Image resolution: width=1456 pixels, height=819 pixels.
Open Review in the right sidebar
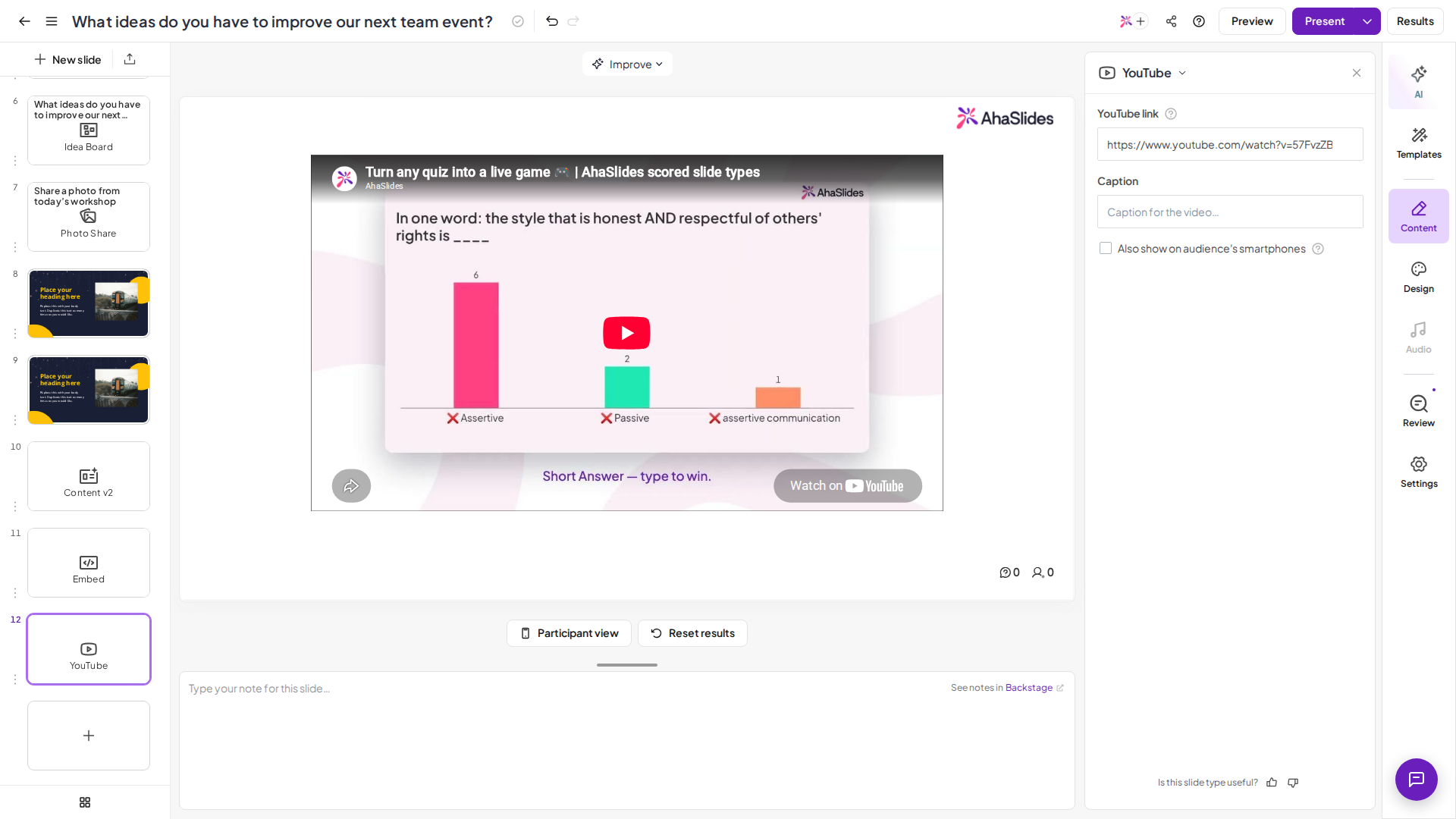coord(1418,412)
